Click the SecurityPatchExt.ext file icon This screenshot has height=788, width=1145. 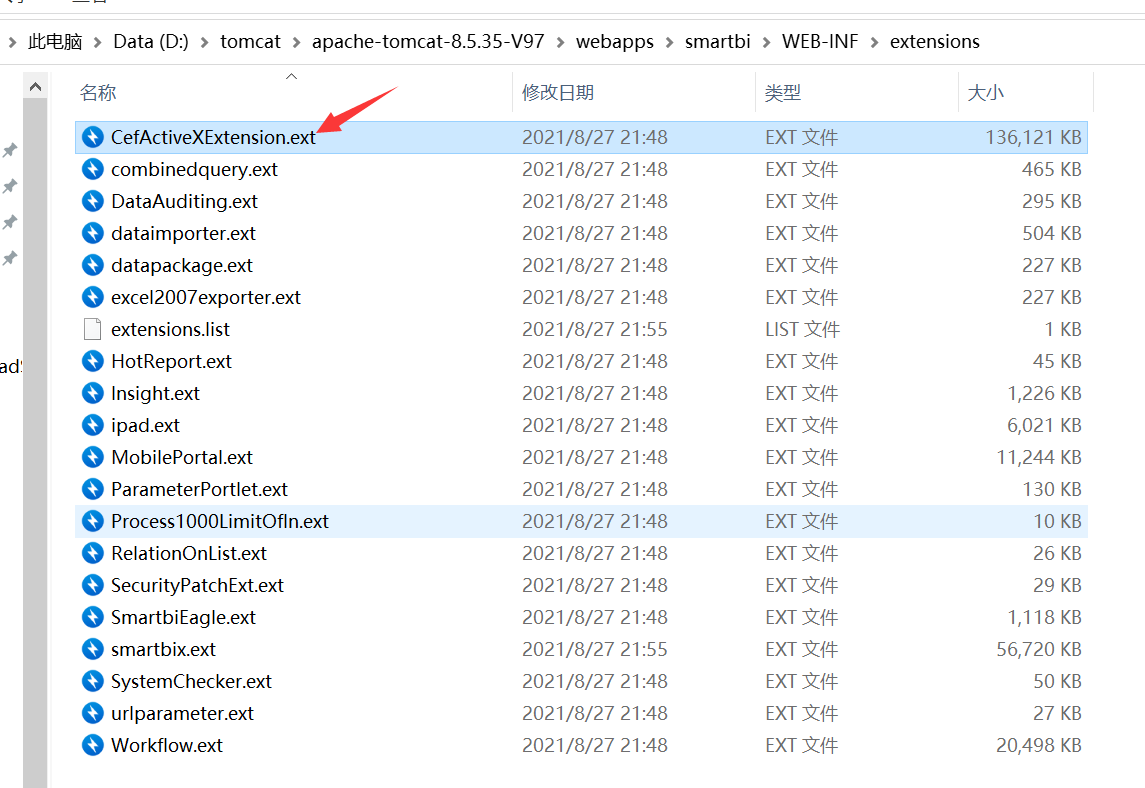pyautogui.click(x=93, y=586)
